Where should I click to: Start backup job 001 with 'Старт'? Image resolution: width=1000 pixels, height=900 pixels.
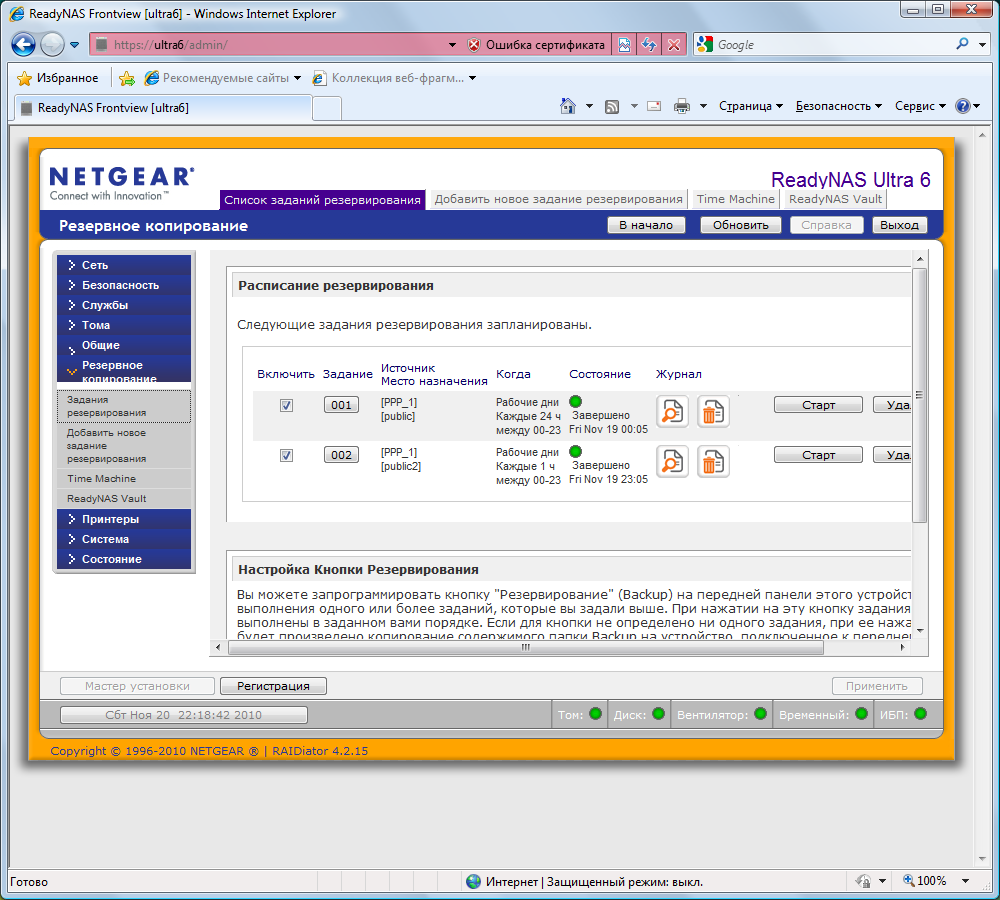coord(818,405)
